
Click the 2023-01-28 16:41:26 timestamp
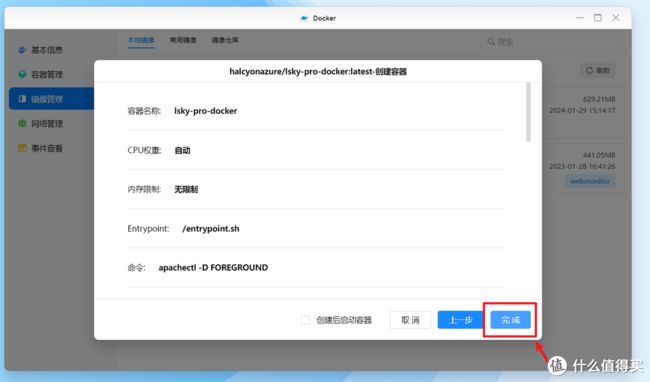582,167
